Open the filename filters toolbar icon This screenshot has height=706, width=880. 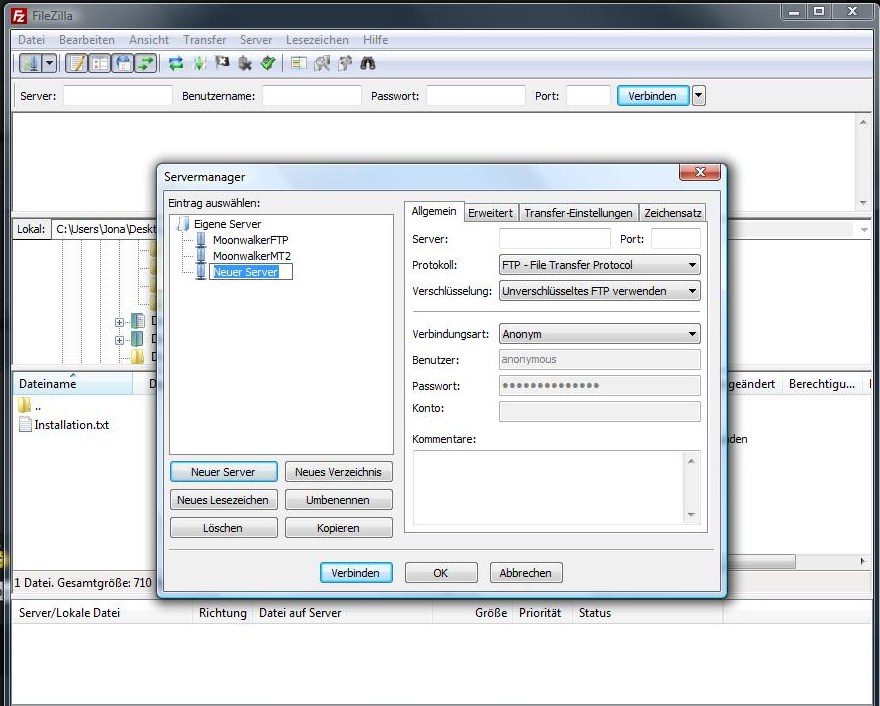[x=299, y=63]
